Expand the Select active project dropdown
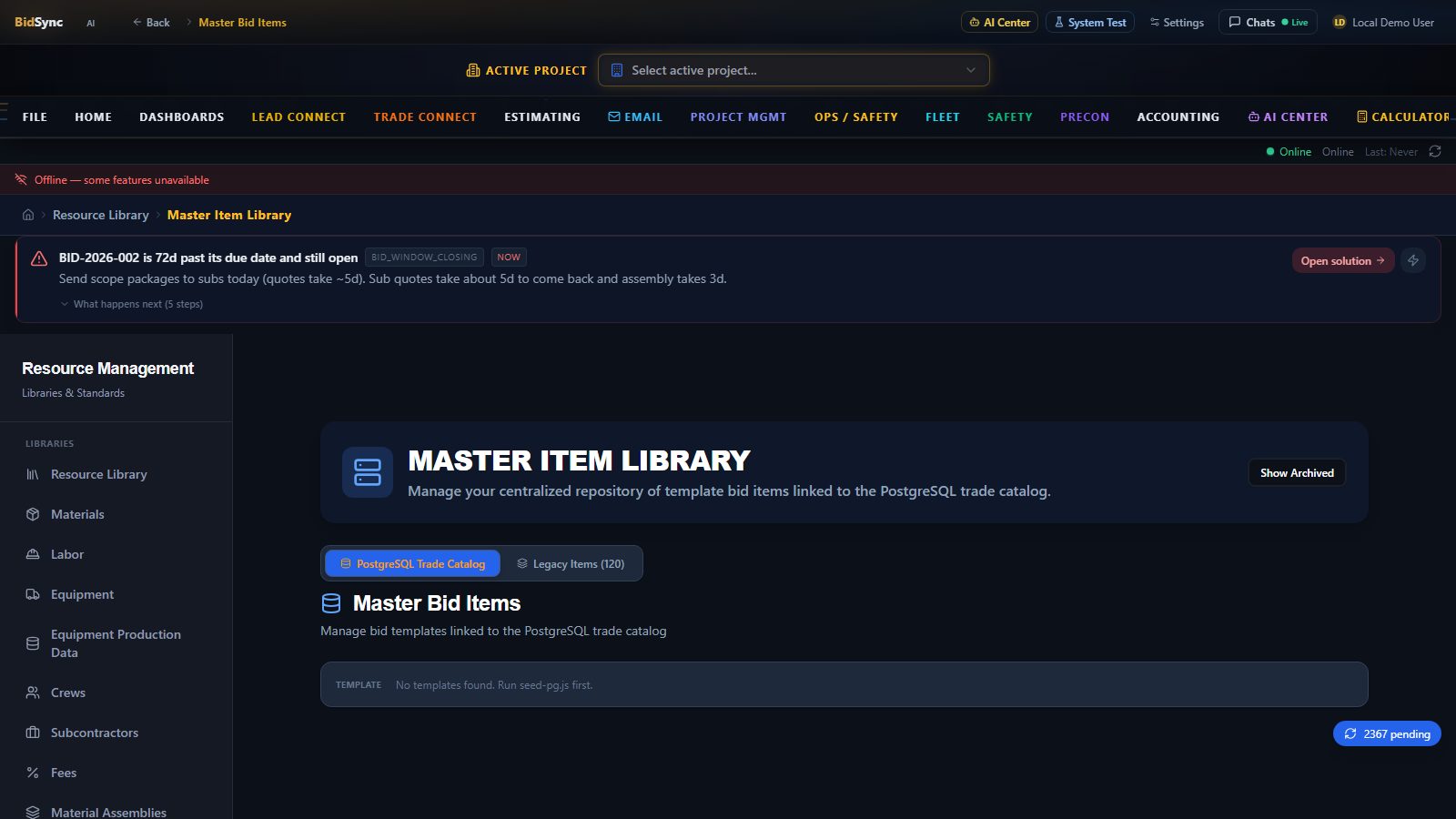This screenshot has height=819, width=1456. point(794,70)
